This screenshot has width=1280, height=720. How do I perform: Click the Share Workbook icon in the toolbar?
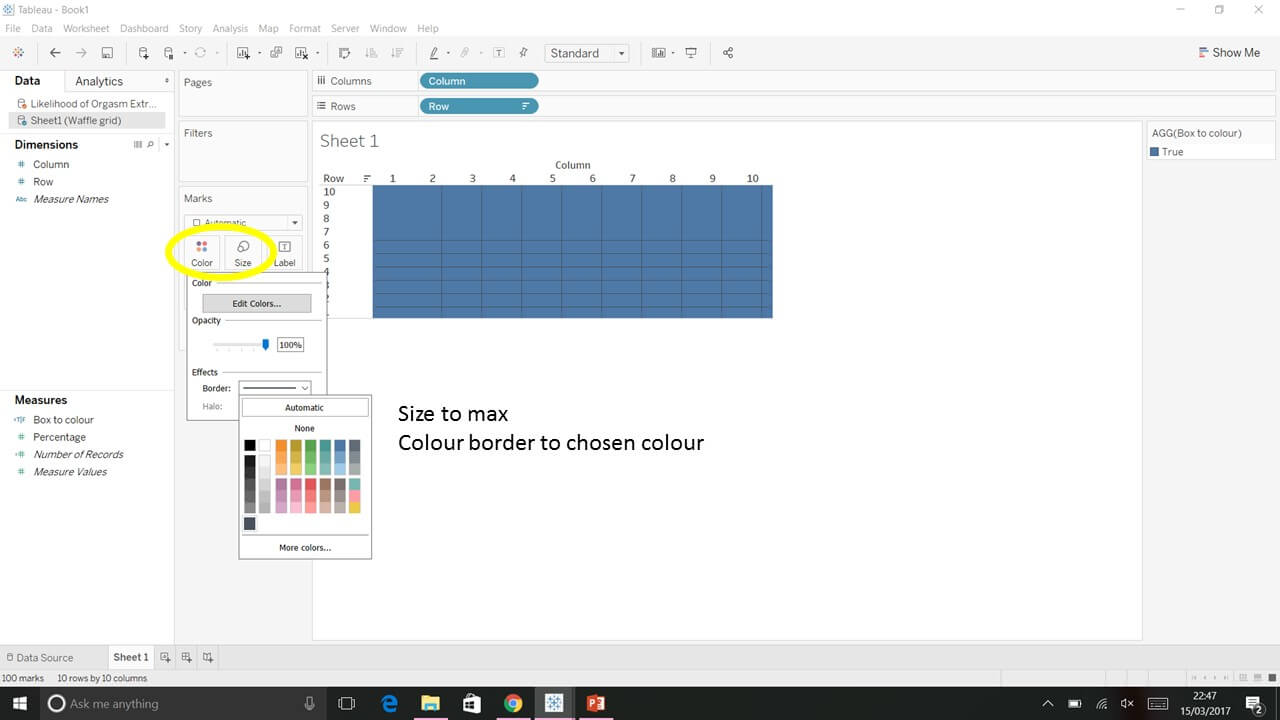pyautogui.click(x=728, y=52)
